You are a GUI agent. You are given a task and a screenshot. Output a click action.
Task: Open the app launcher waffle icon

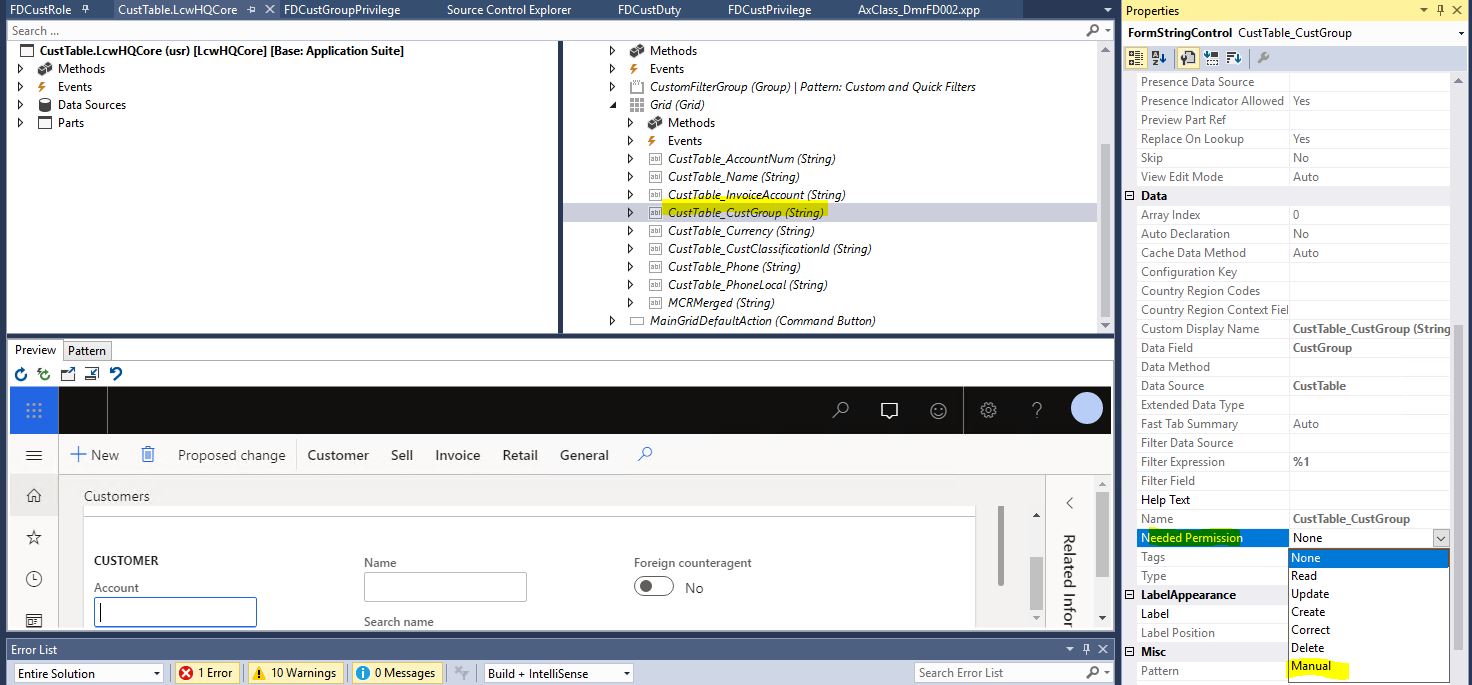34,411
